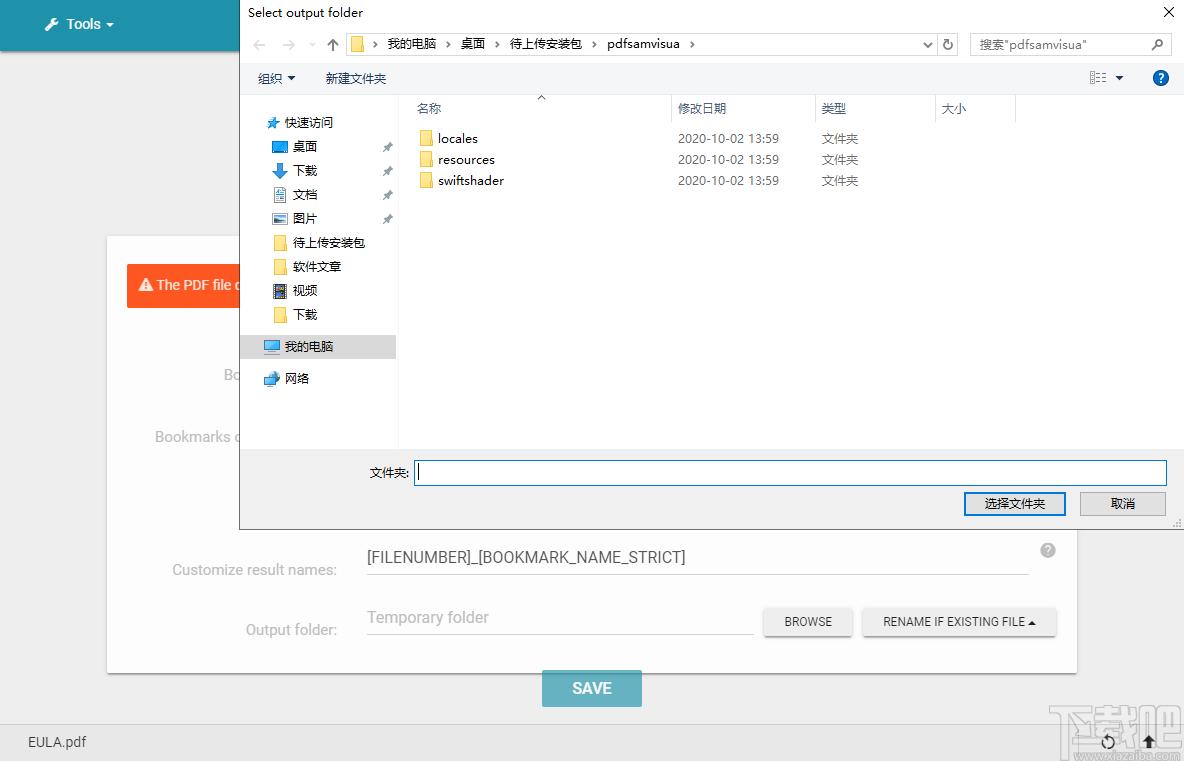Viewport: 1184px width, 761px height.
Task: Click the pin icon beside 图片
Action: (x=387, y=219)
